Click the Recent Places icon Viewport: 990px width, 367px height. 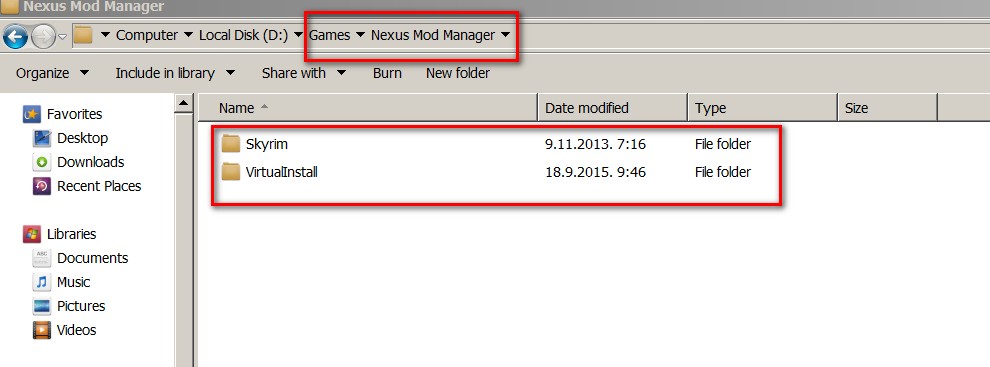pos(42,186)
